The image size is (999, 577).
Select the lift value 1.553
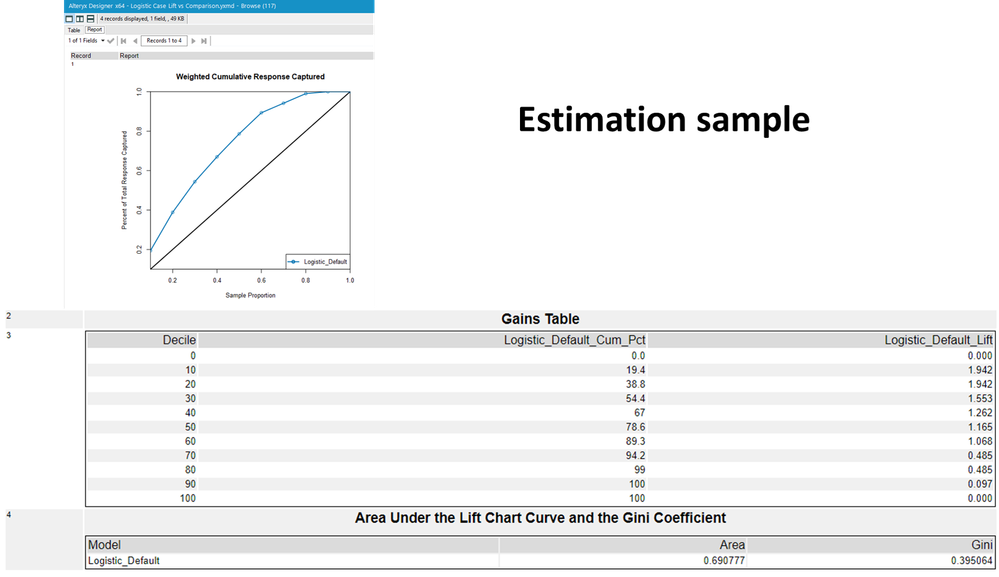980,399
